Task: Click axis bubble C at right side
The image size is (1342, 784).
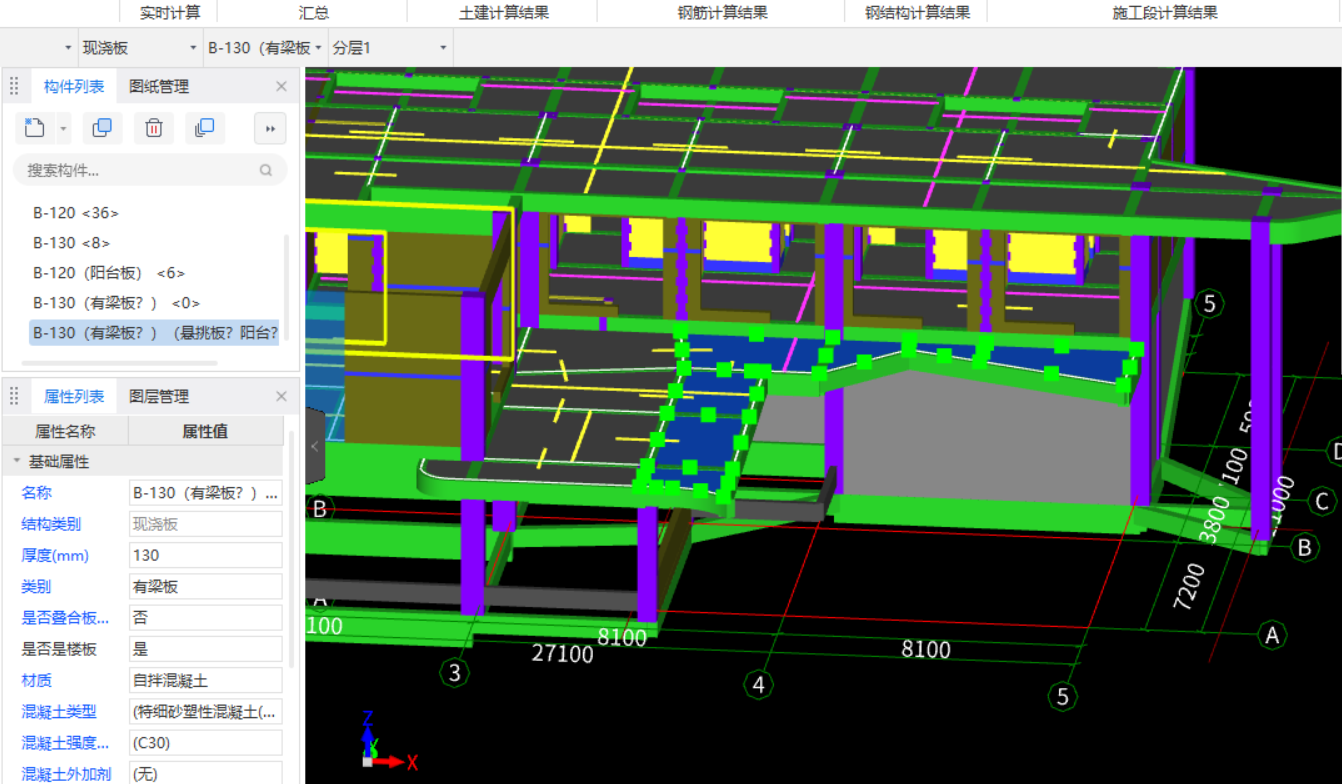Action: coord(1321,502)
